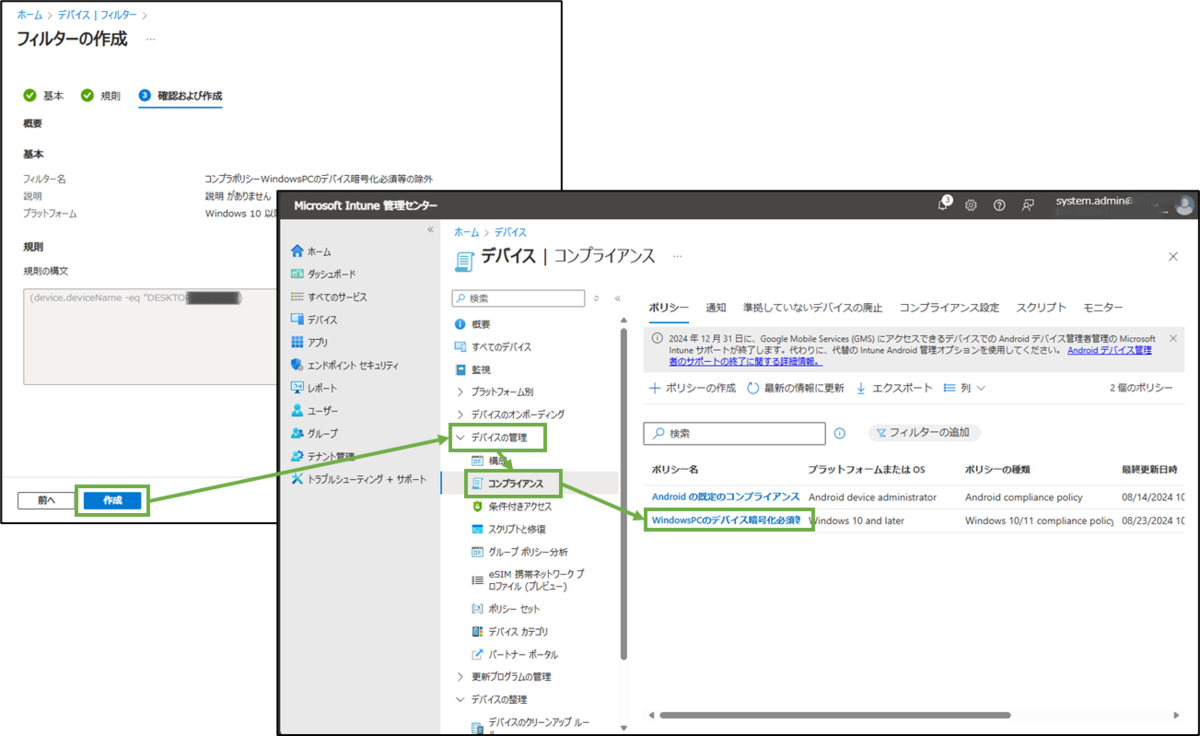Switch to ポリシー tab
The height and width of the screenshot is (736, 1200).
(x=669, y=307)
